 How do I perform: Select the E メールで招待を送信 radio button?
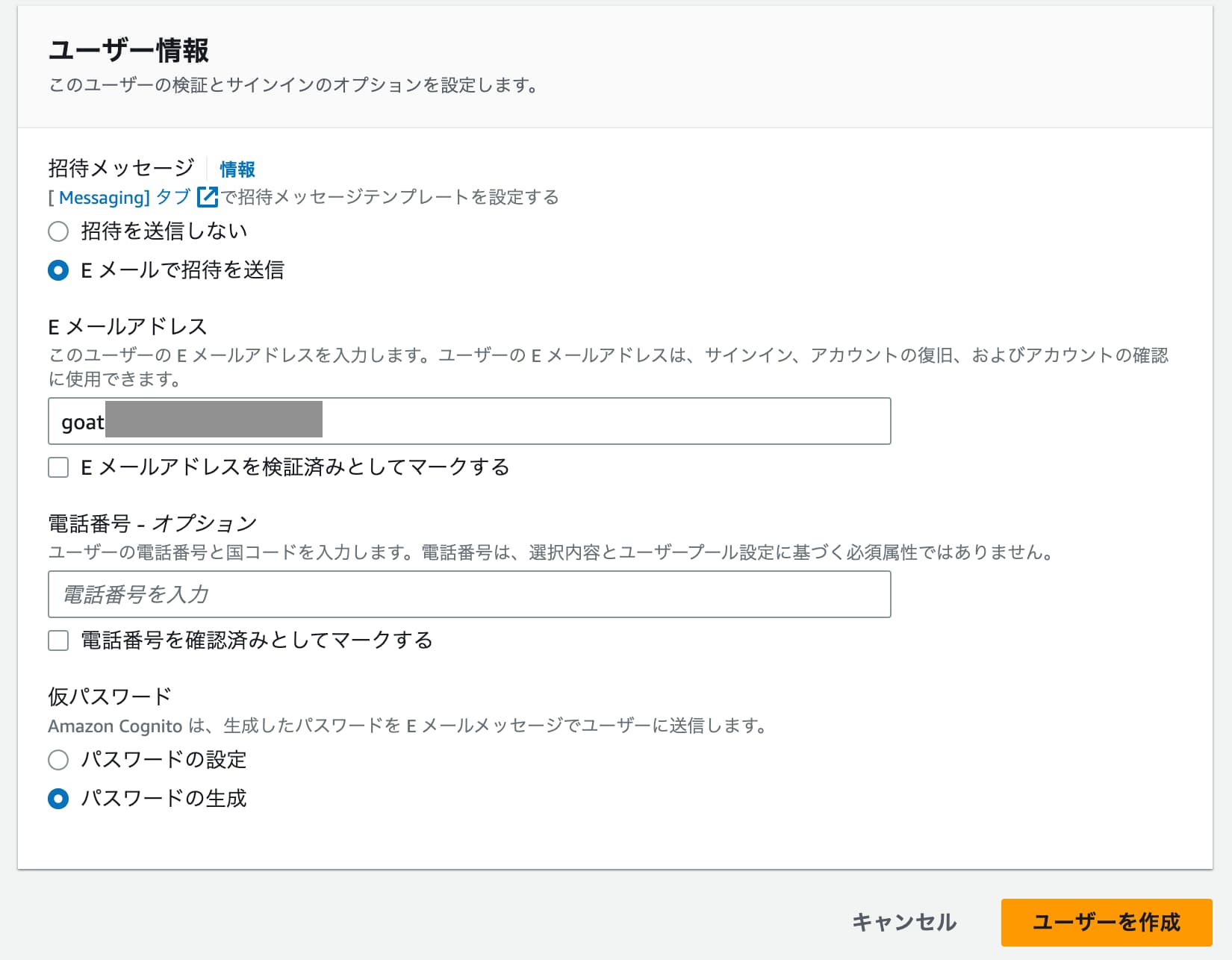pyautogui.click(x=58, y=270)
